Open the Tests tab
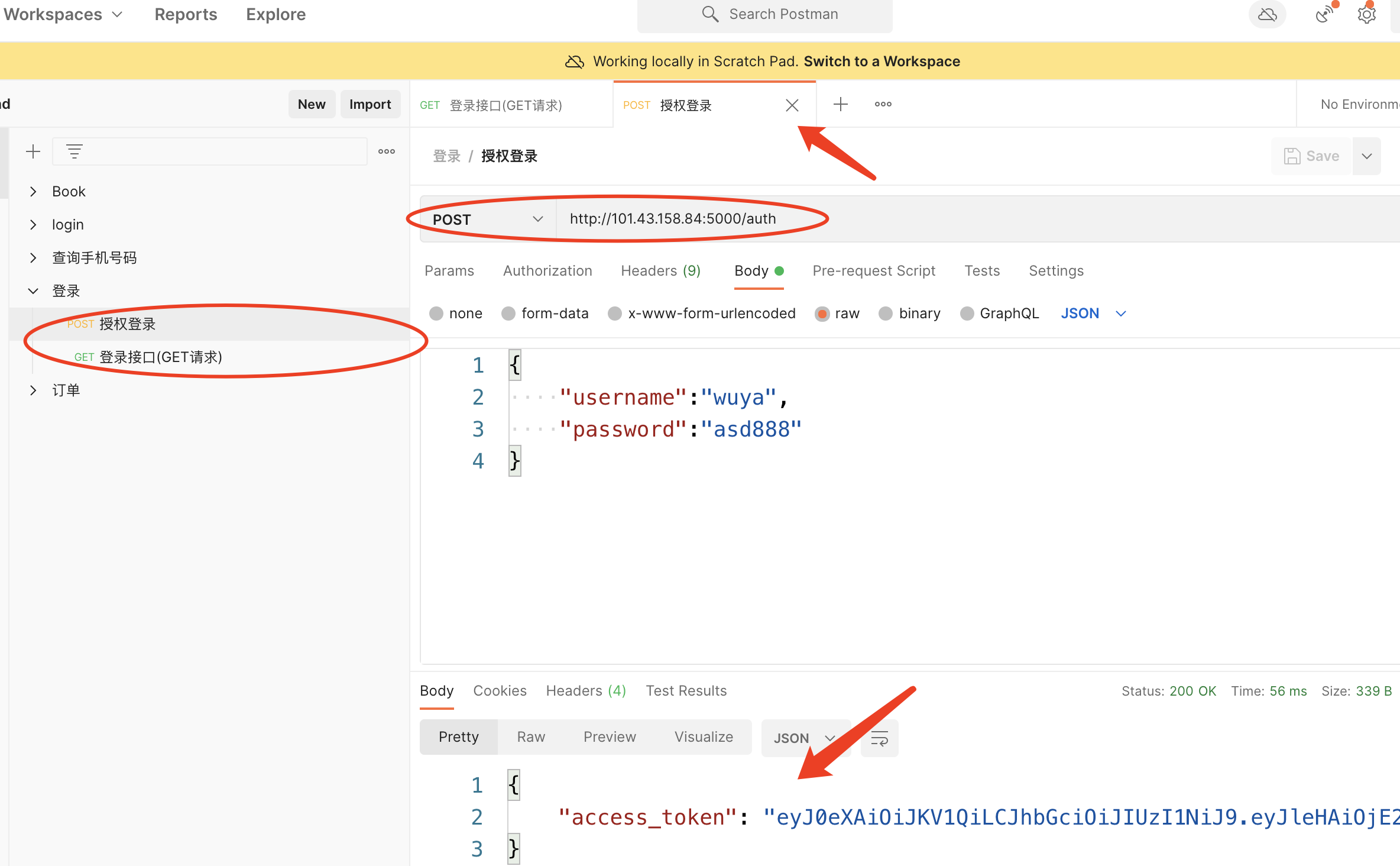Screen dimensions: 1400x866 click(981, 271)
